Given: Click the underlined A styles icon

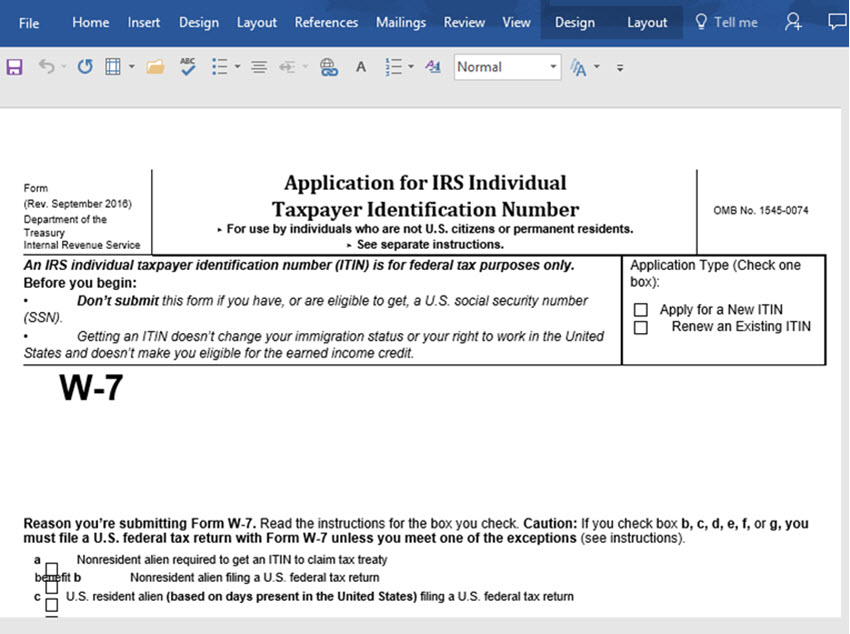Looking at the screenshot, I should click(433, 67).
